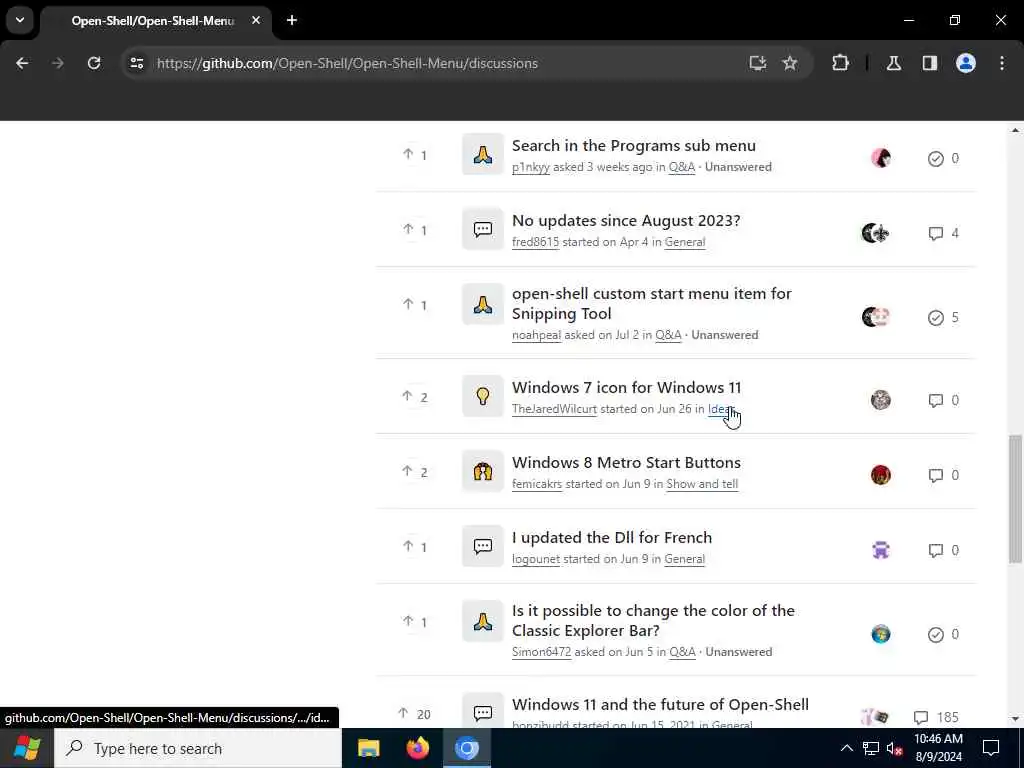Viewport: 1024px width, 768px height.
Task: Click participant avatar for 'Search in the Programs sub menu'
Action: (x=880, y=158)
